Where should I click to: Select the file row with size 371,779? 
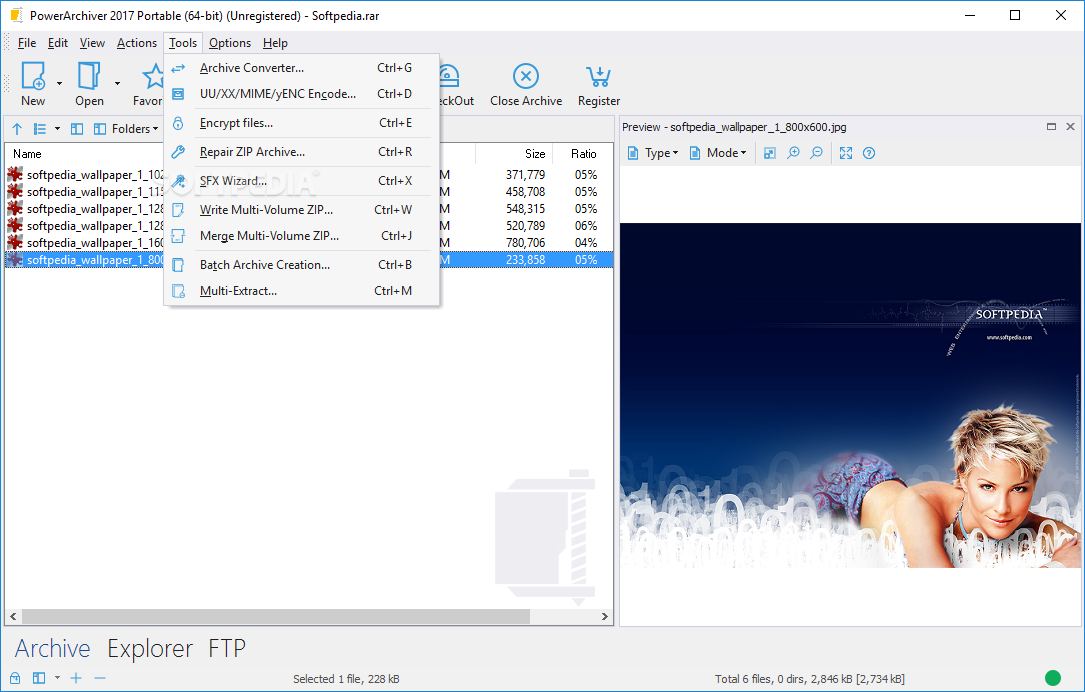point(309,175)
